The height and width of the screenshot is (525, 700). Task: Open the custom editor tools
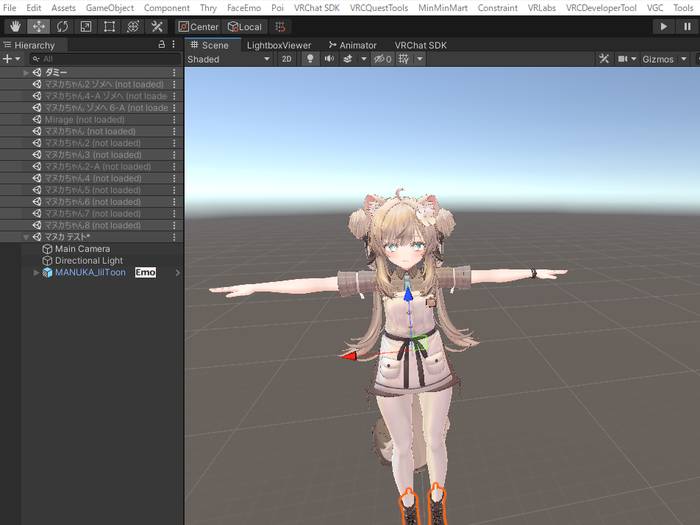(157, 27)
